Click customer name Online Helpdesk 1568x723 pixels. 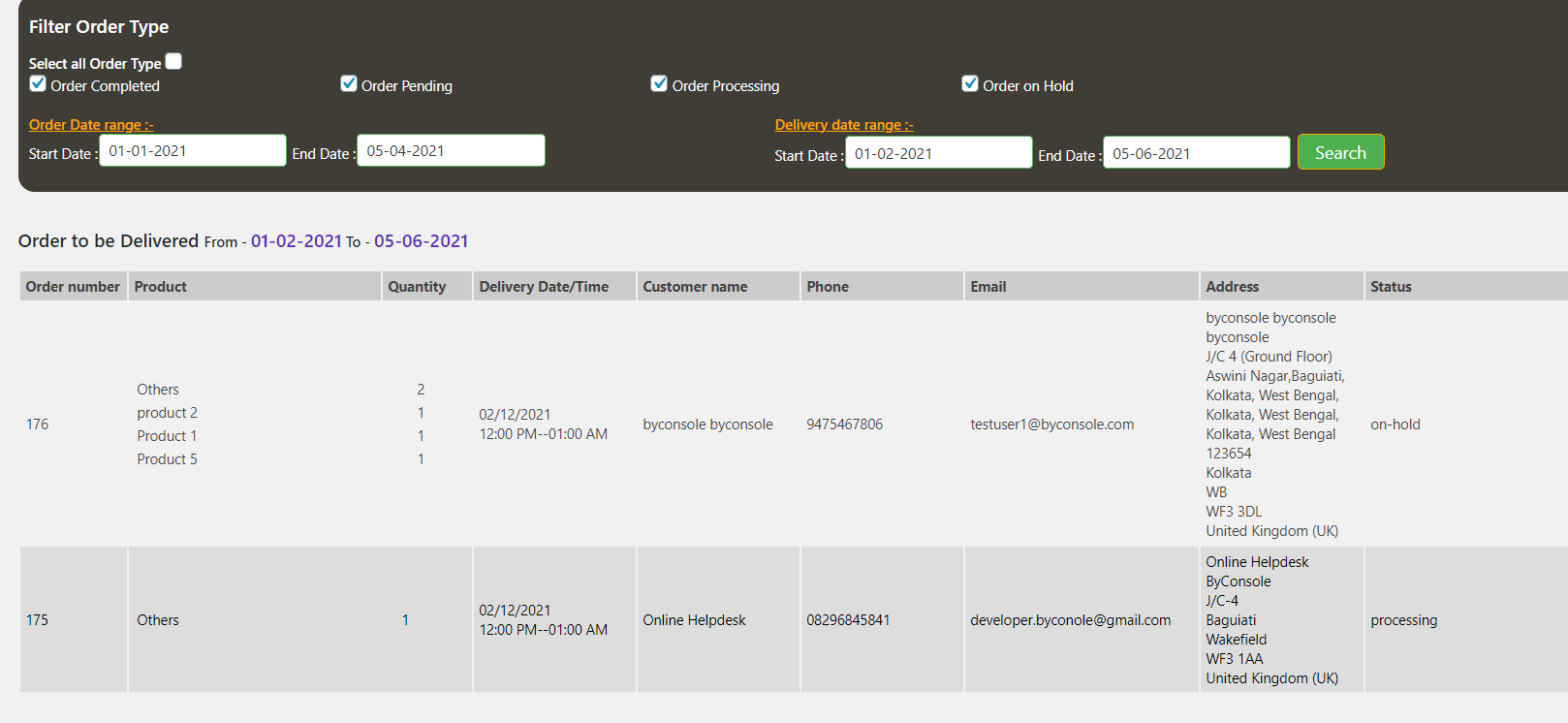694,620
